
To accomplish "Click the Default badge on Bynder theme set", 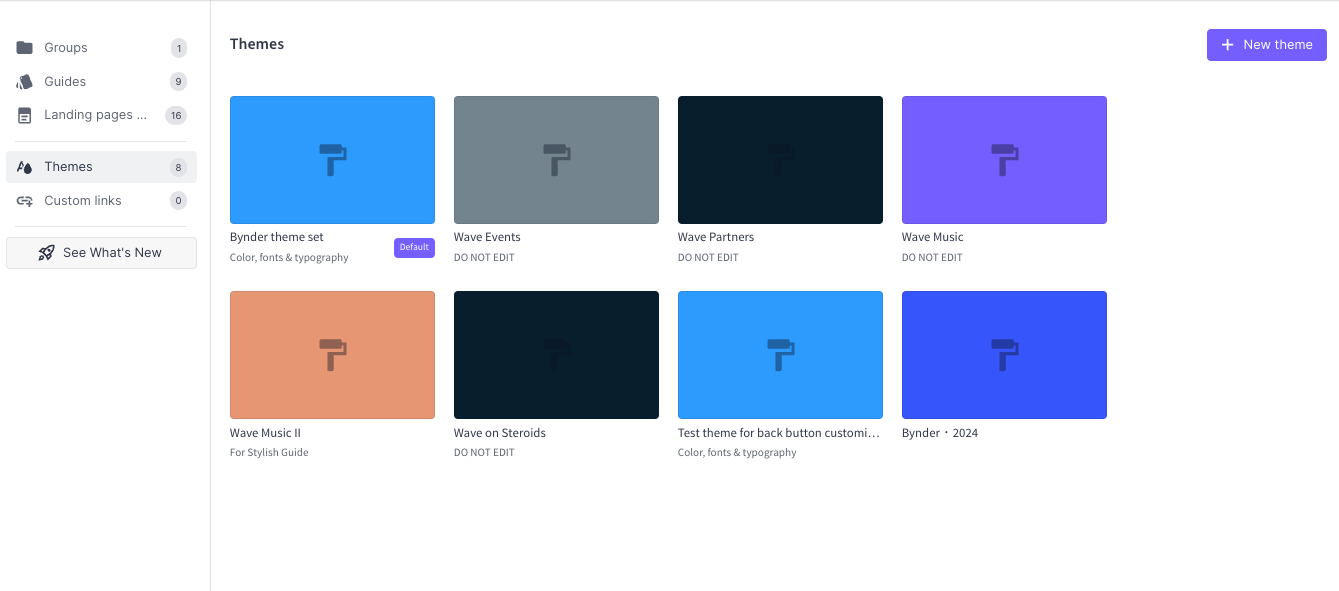I will click(414, 247).
